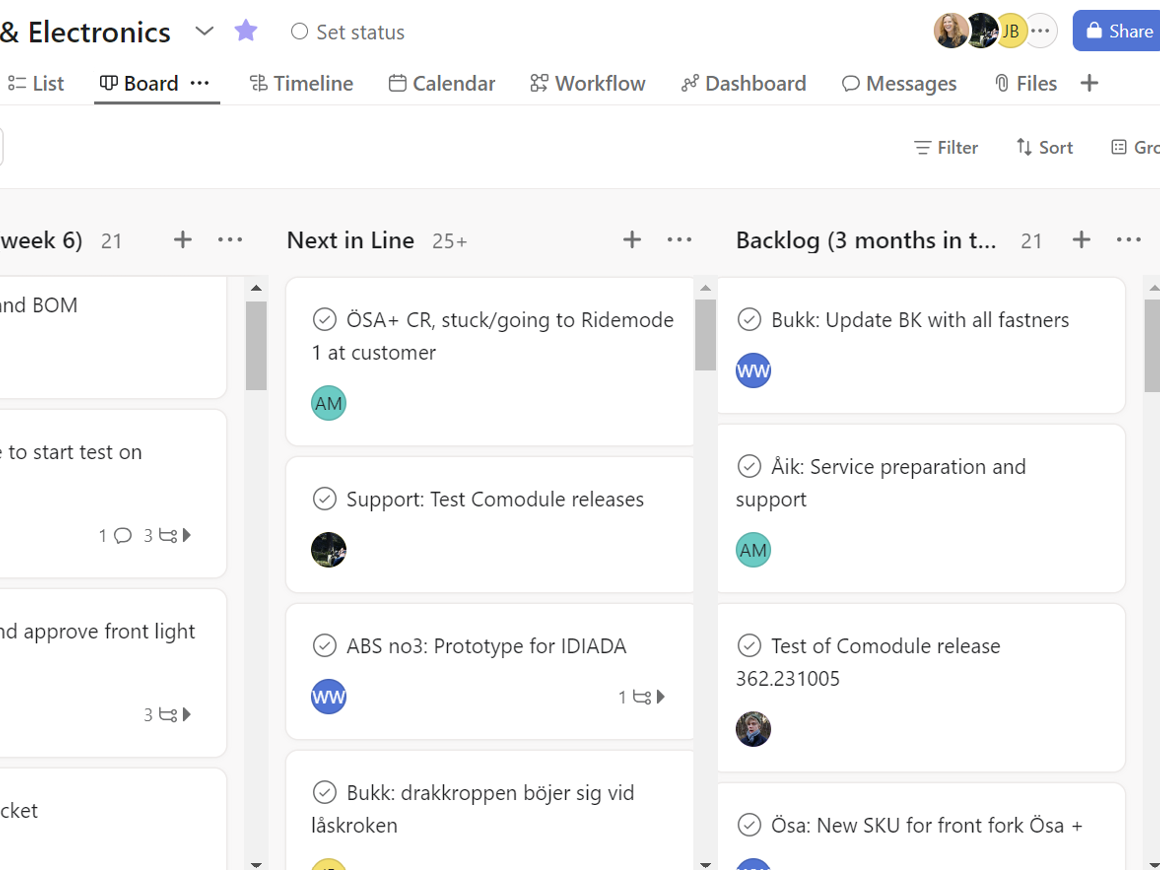The image size is (1160, 870).
Task: Open Next in Line column options menu
Action: tap(679, 240)
